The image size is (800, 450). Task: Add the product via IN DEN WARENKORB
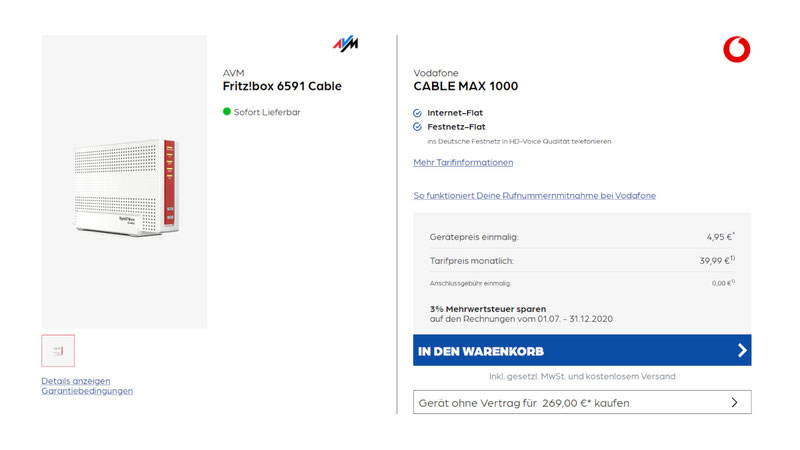click(x=582, y=351)
